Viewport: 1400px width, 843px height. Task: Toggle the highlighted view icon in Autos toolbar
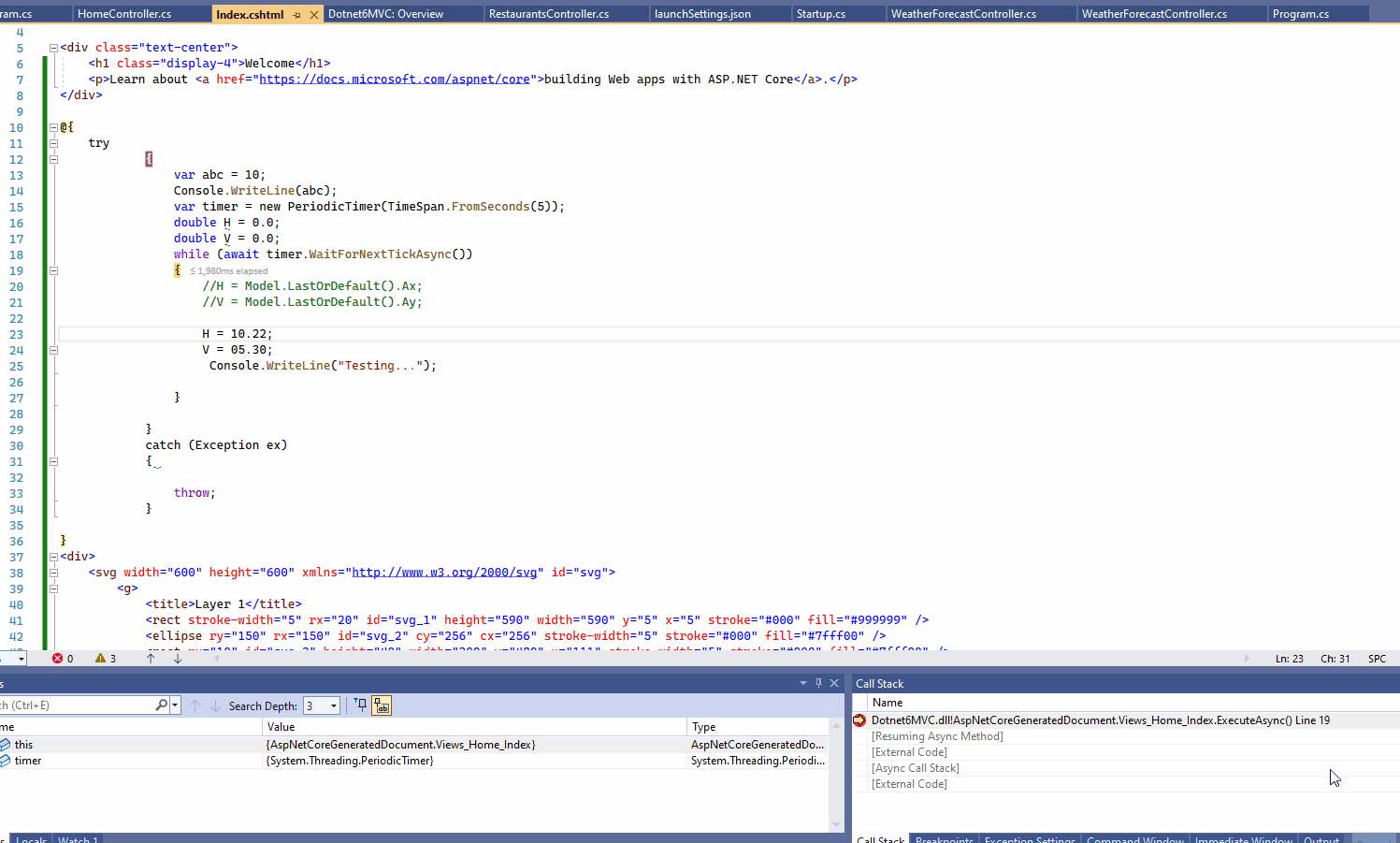382,705
